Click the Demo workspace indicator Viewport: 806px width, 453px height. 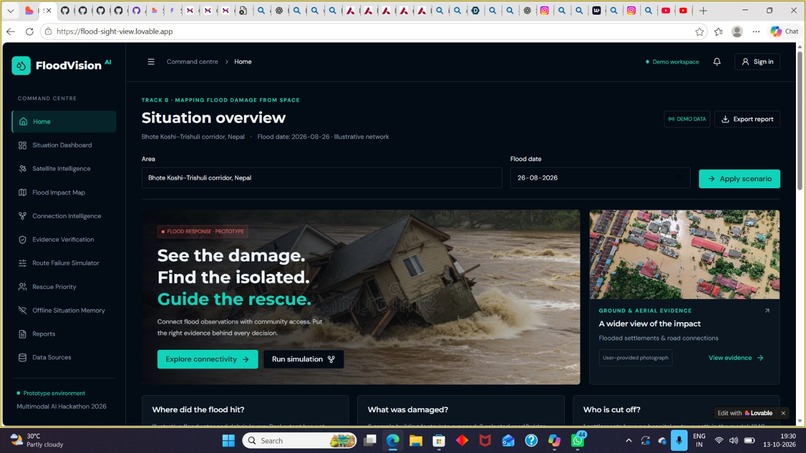672,62
